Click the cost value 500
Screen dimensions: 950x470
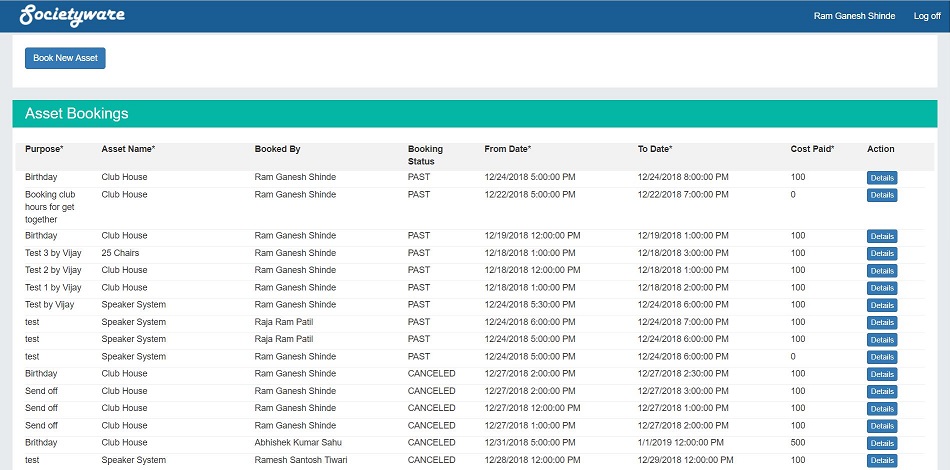[x=798, y=442]
